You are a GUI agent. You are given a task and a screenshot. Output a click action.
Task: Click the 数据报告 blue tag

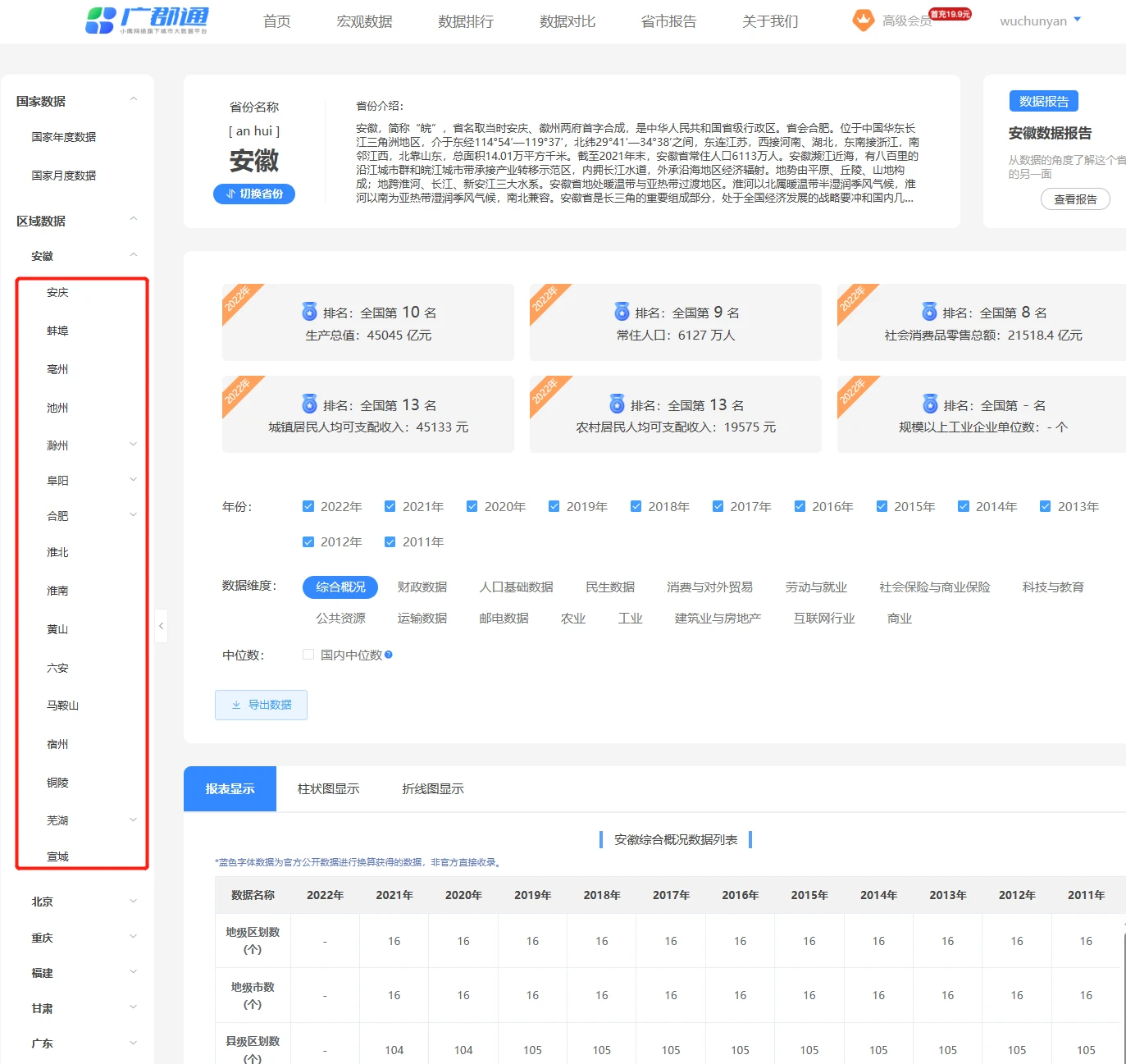pyautogui.click(x=1044, y=101)
